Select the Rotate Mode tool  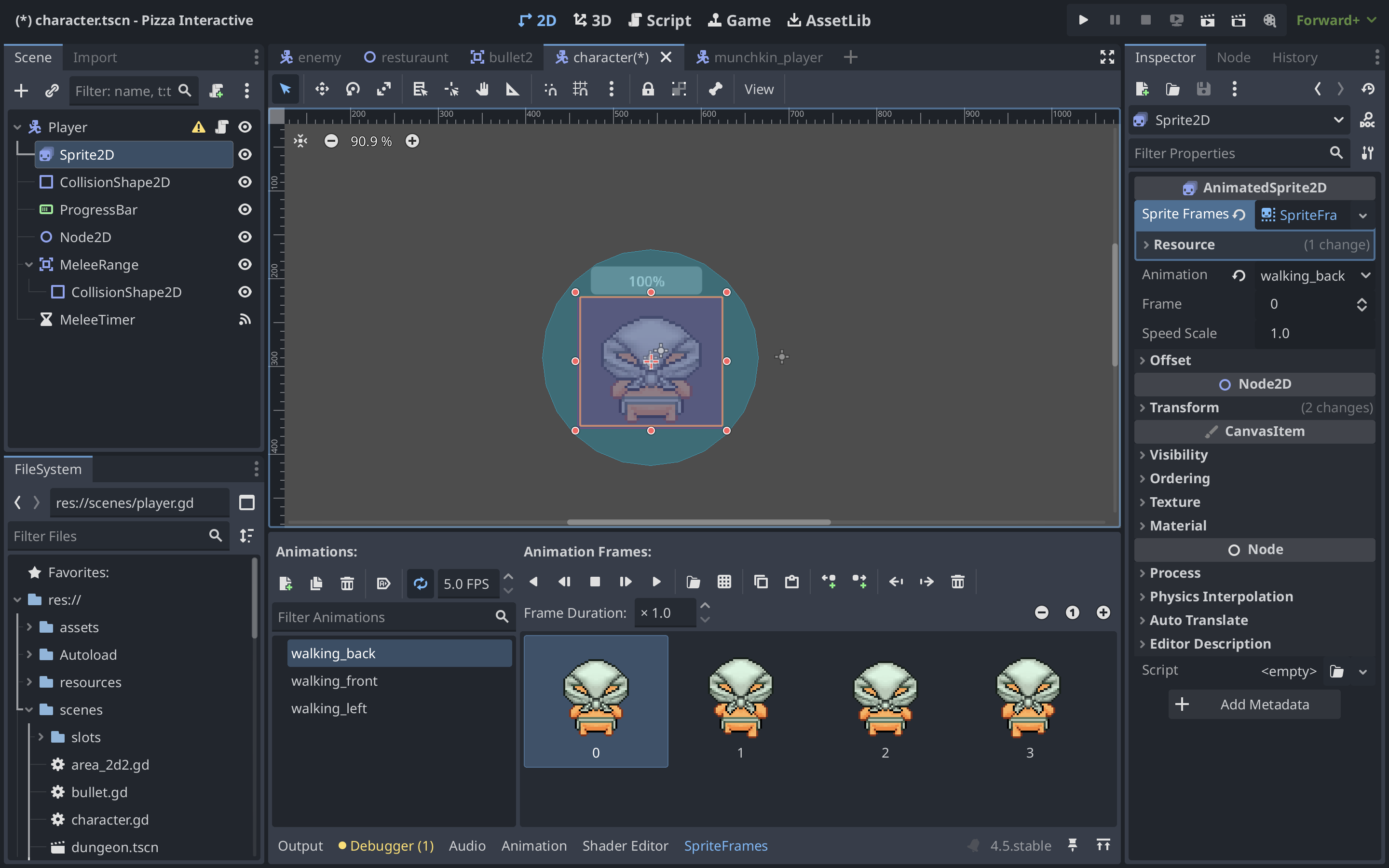click(353, 89)
